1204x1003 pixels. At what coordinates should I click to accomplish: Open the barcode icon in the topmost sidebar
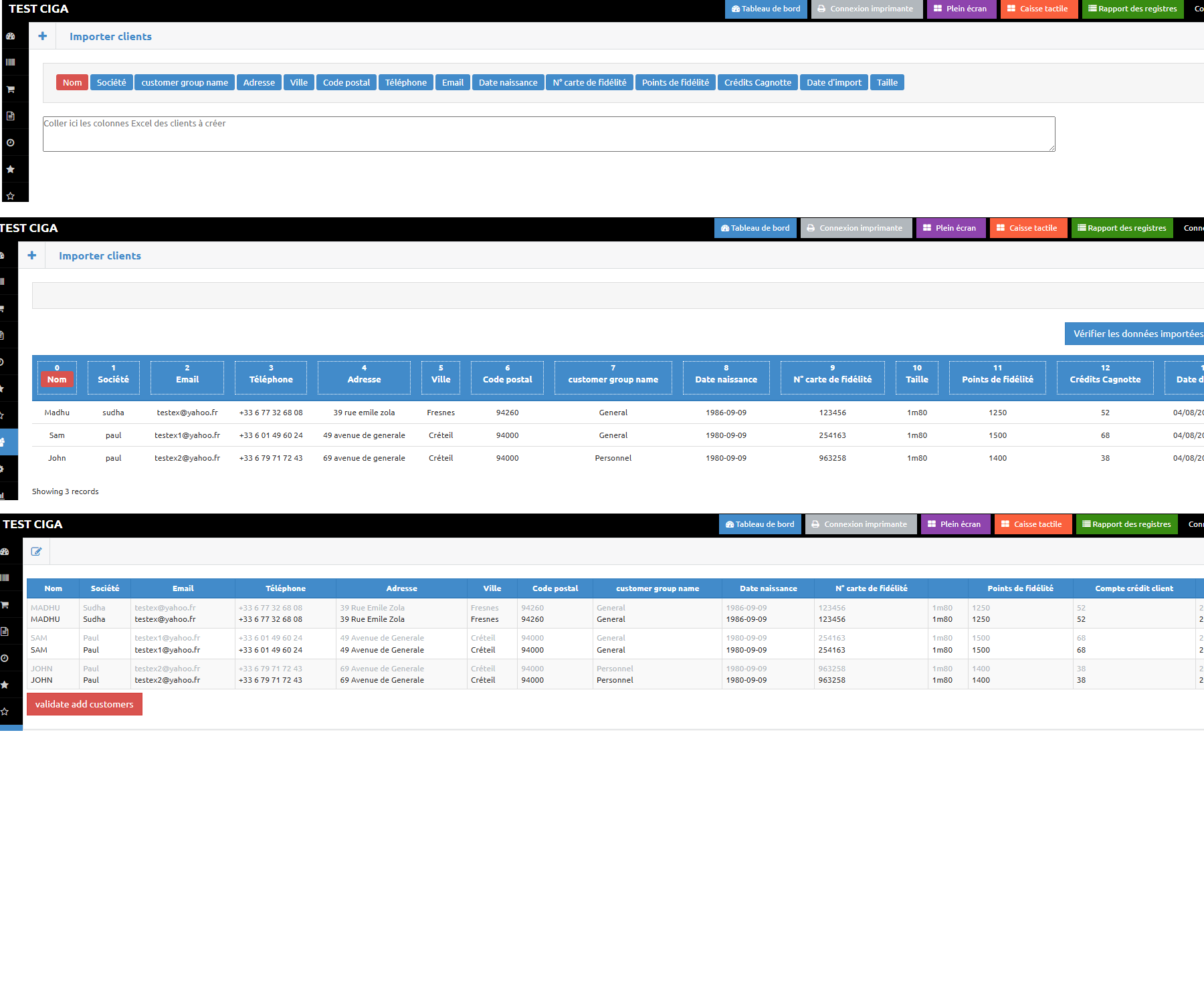click(11, 62)
